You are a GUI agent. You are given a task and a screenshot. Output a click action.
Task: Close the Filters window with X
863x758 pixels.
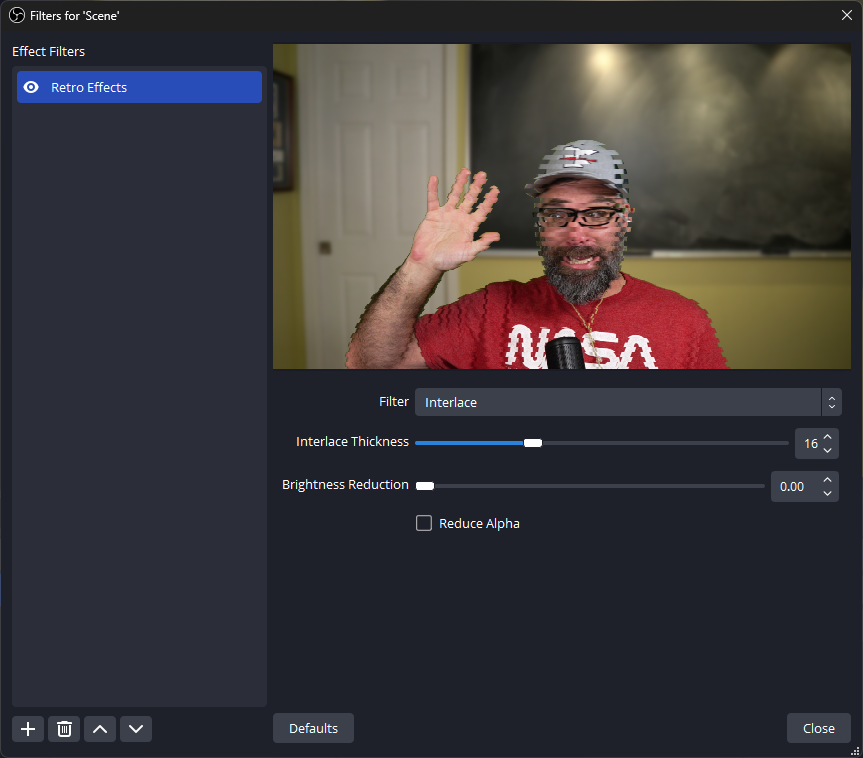(x=846, y=15)
